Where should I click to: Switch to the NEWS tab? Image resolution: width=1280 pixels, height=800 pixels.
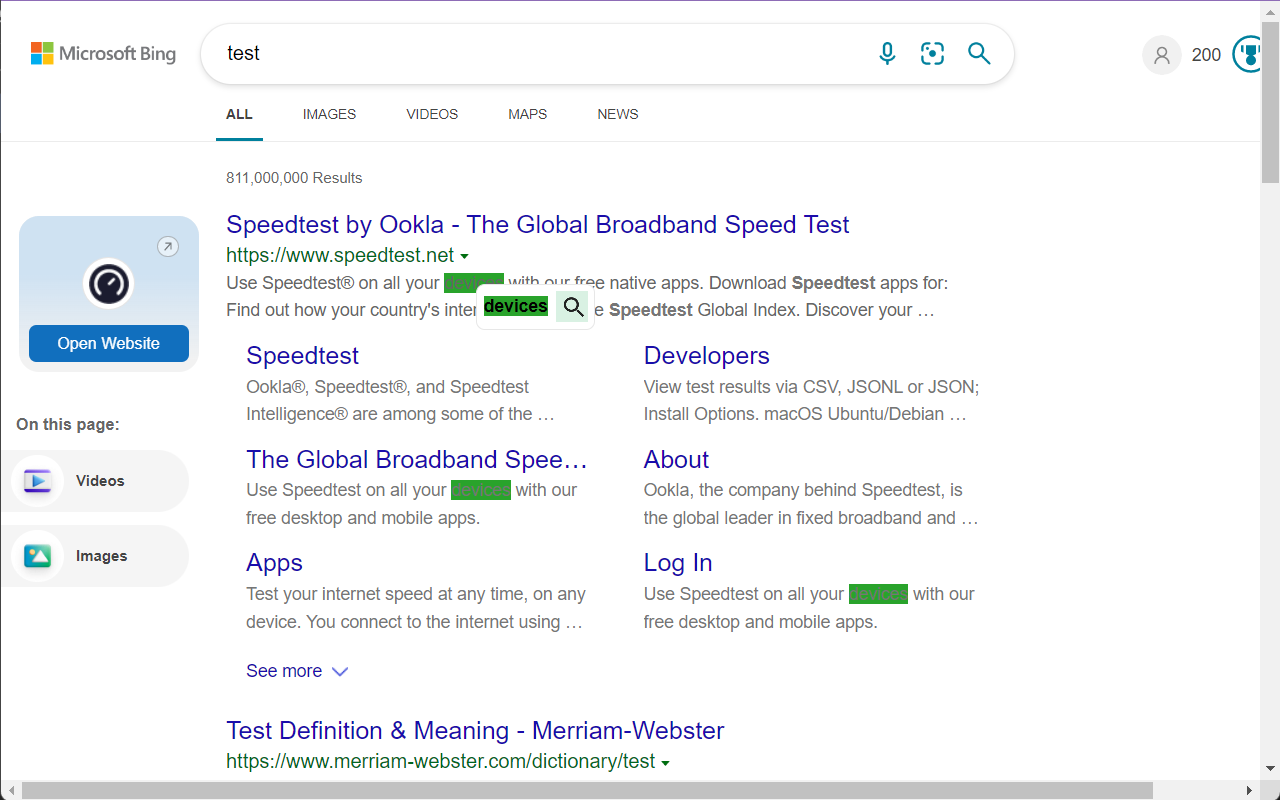point(618,114)
